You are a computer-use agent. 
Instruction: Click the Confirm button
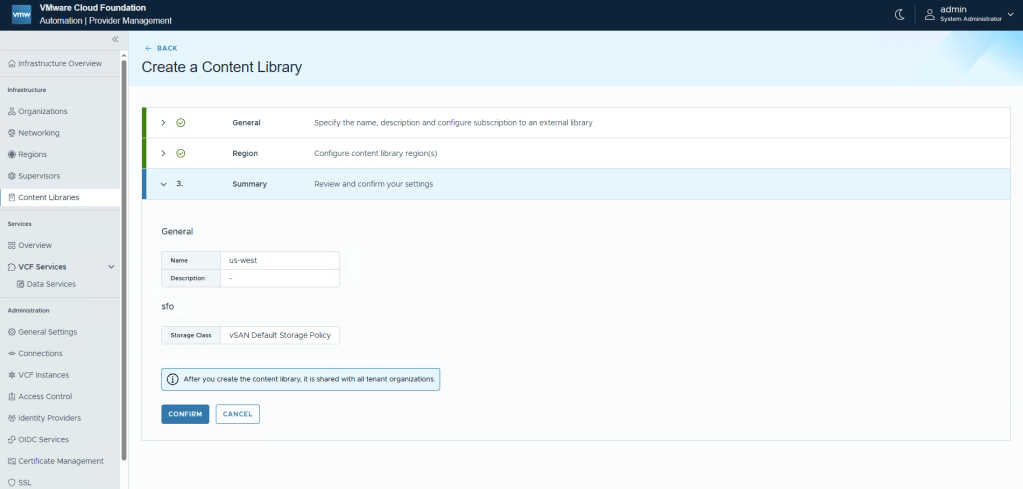185,414
